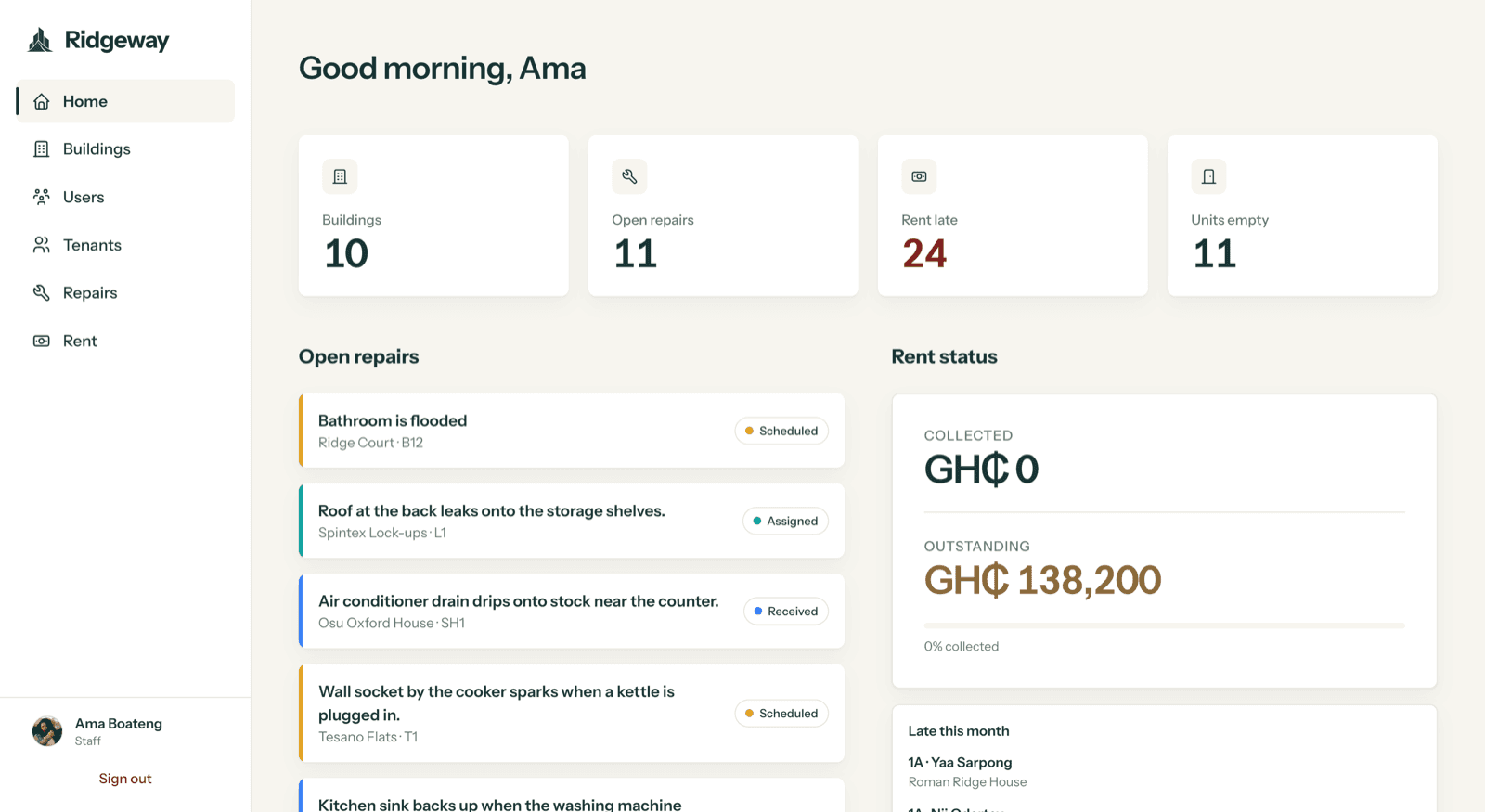Click the 0% collected progress bar
The width and height of the screenshot is (1485, 812).
tap(1164, 625)
